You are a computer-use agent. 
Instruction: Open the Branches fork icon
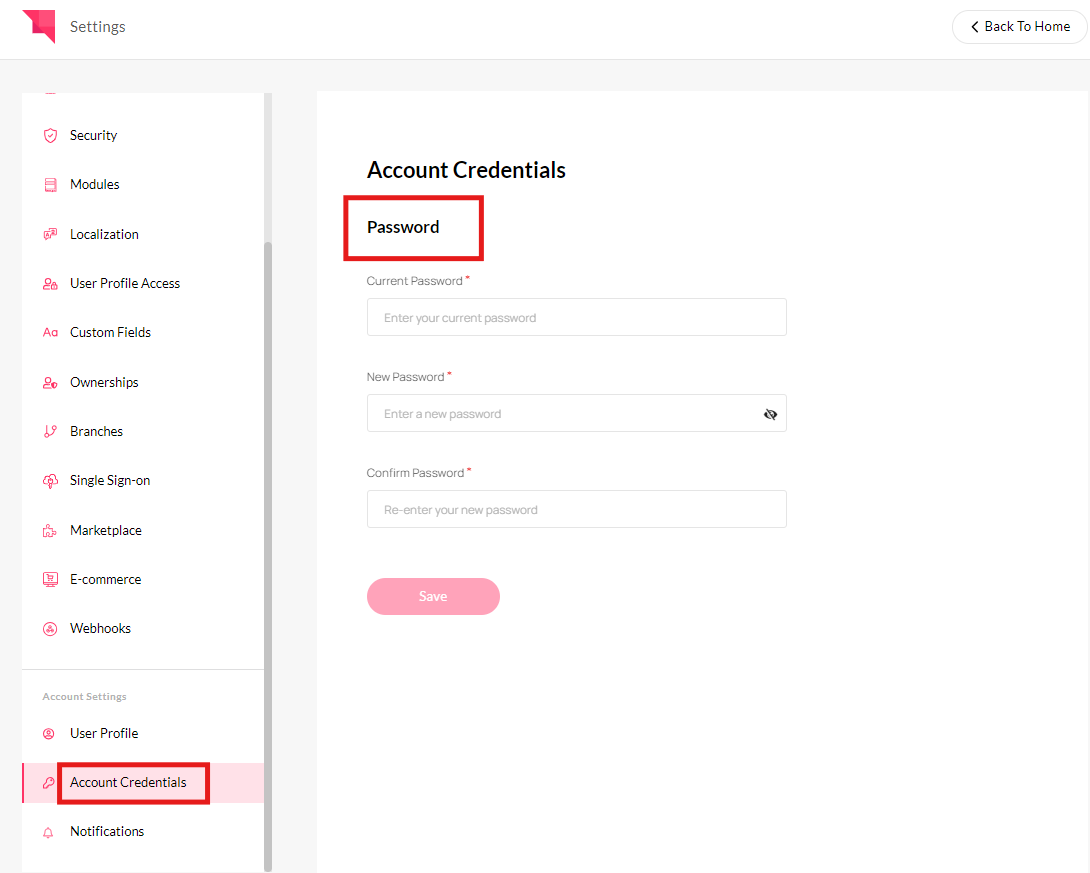50,432
